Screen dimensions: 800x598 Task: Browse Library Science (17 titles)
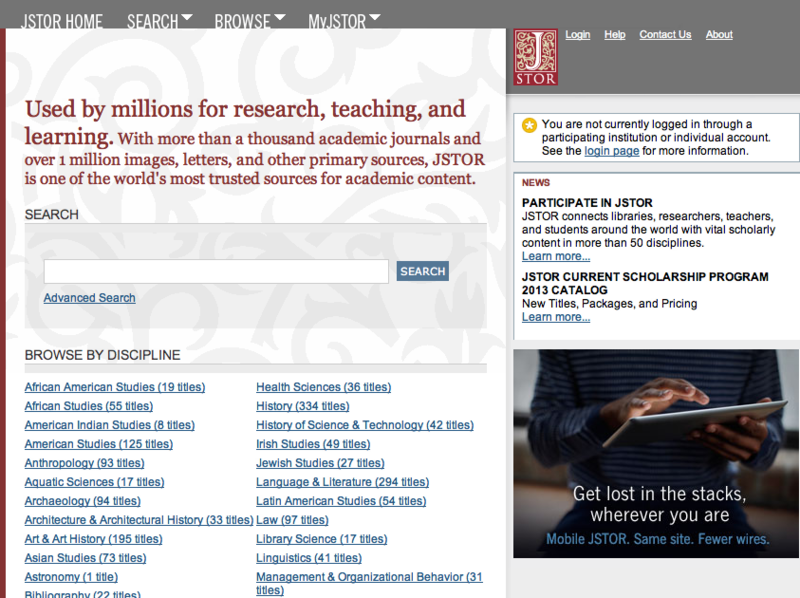click(x=321, y=539)
